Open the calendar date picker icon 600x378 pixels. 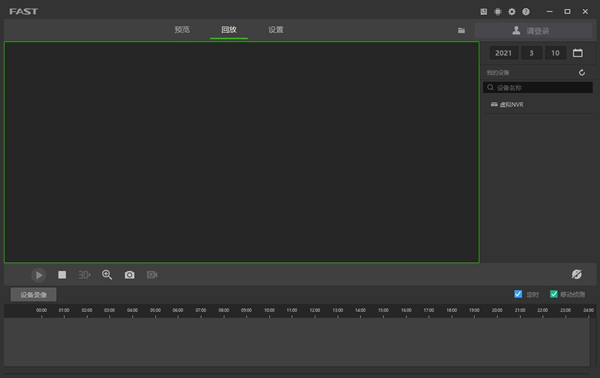[x=578, y=53]
